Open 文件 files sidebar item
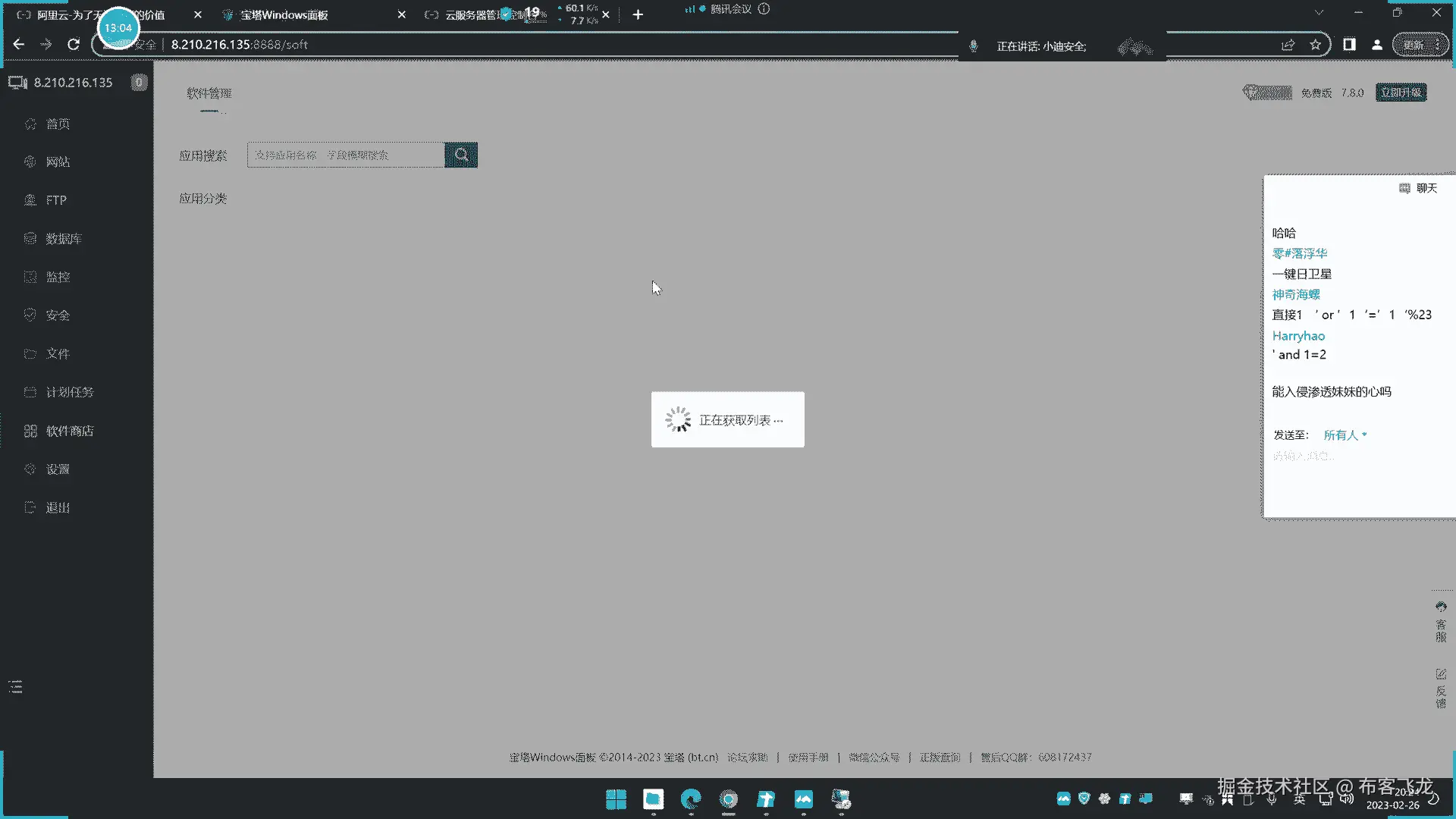The width and height of the screenshot is (1456, 819). pos(58,354)
